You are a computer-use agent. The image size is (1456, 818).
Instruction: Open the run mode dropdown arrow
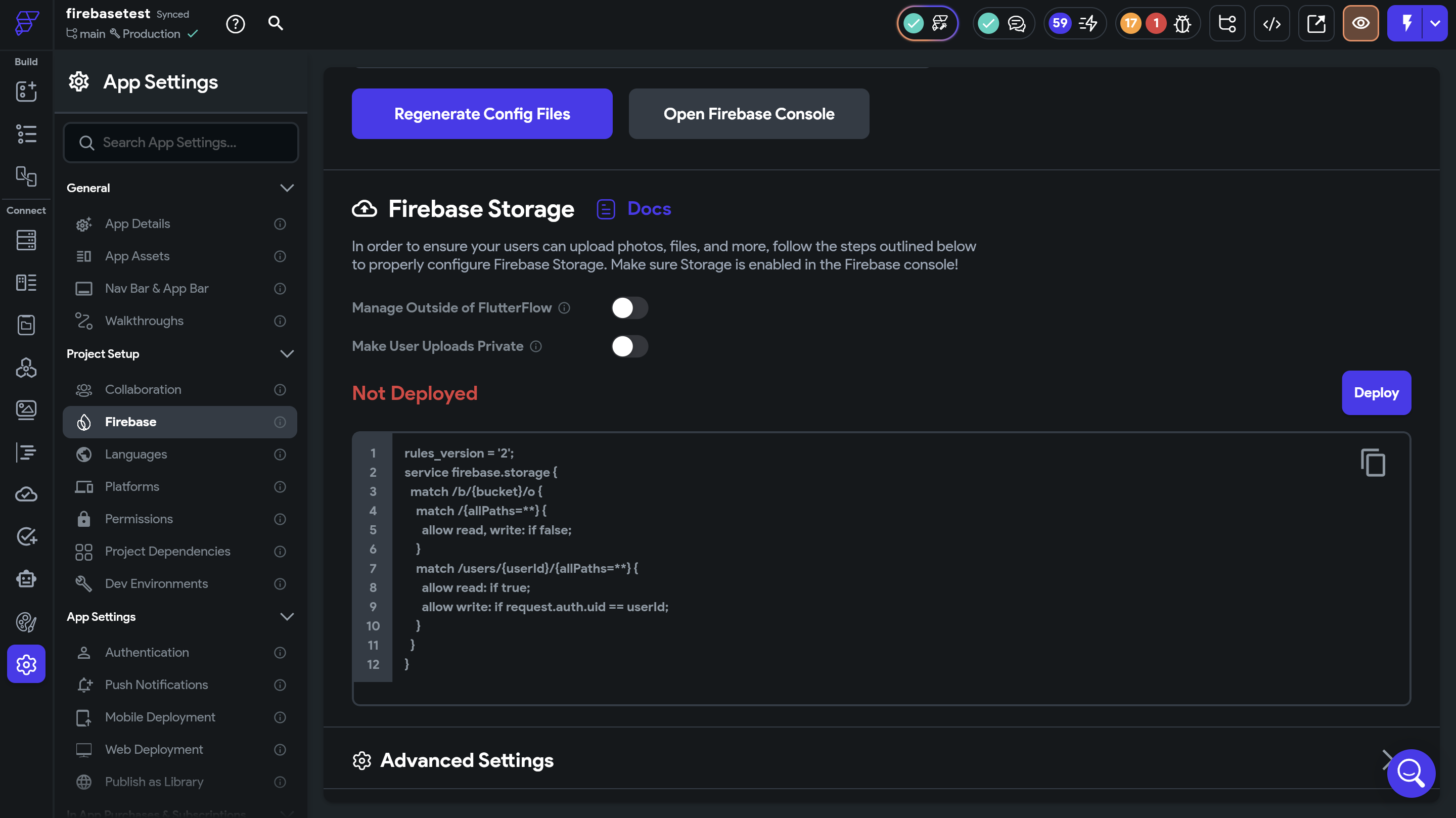click(x=1435, y=23)
